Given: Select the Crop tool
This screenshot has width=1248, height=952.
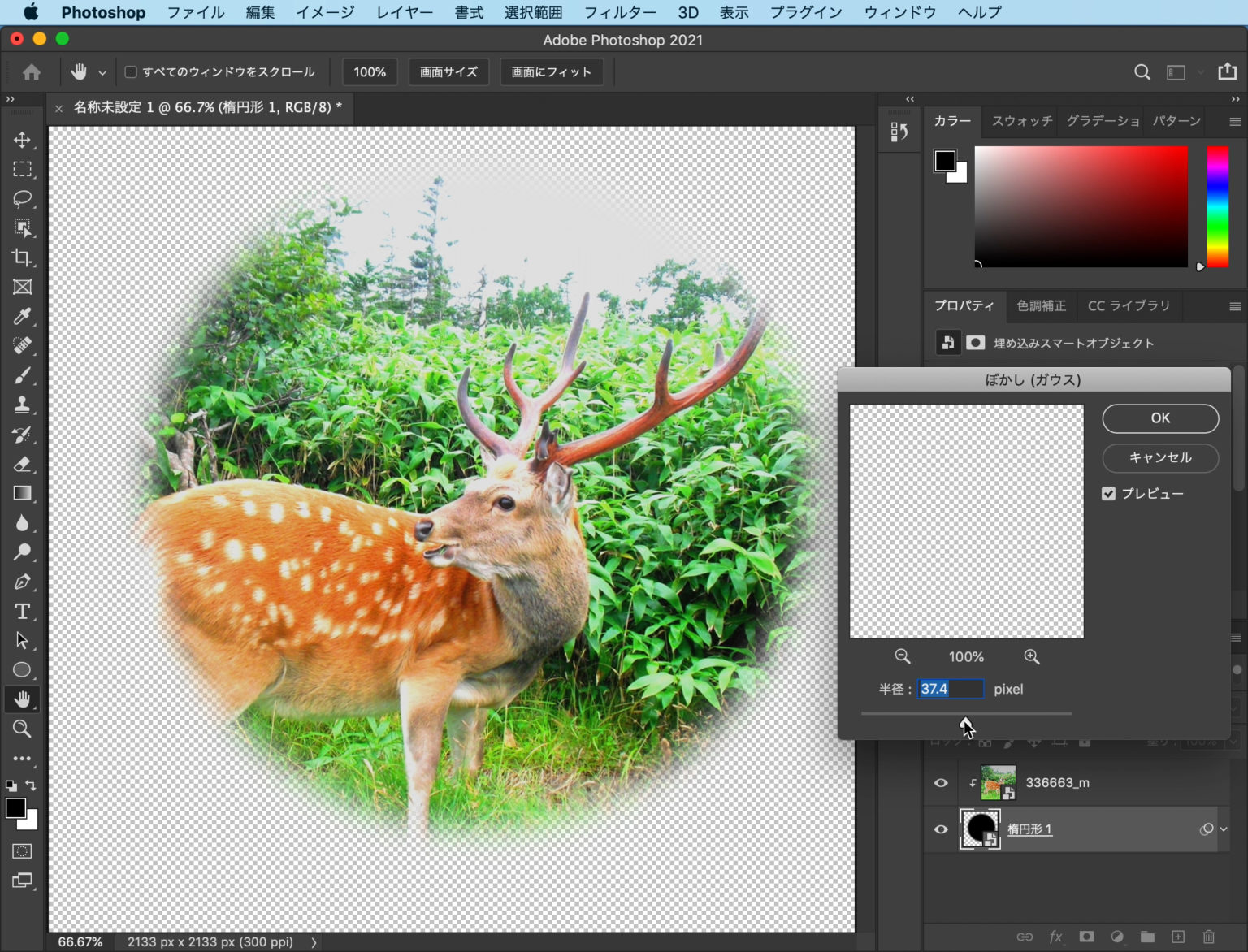Looking at the screenshot, I should pos(22,257).
